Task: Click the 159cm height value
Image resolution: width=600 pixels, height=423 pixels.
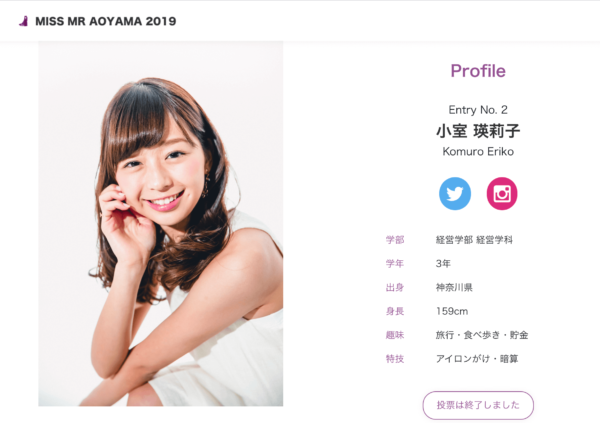Action: point(452,311)
